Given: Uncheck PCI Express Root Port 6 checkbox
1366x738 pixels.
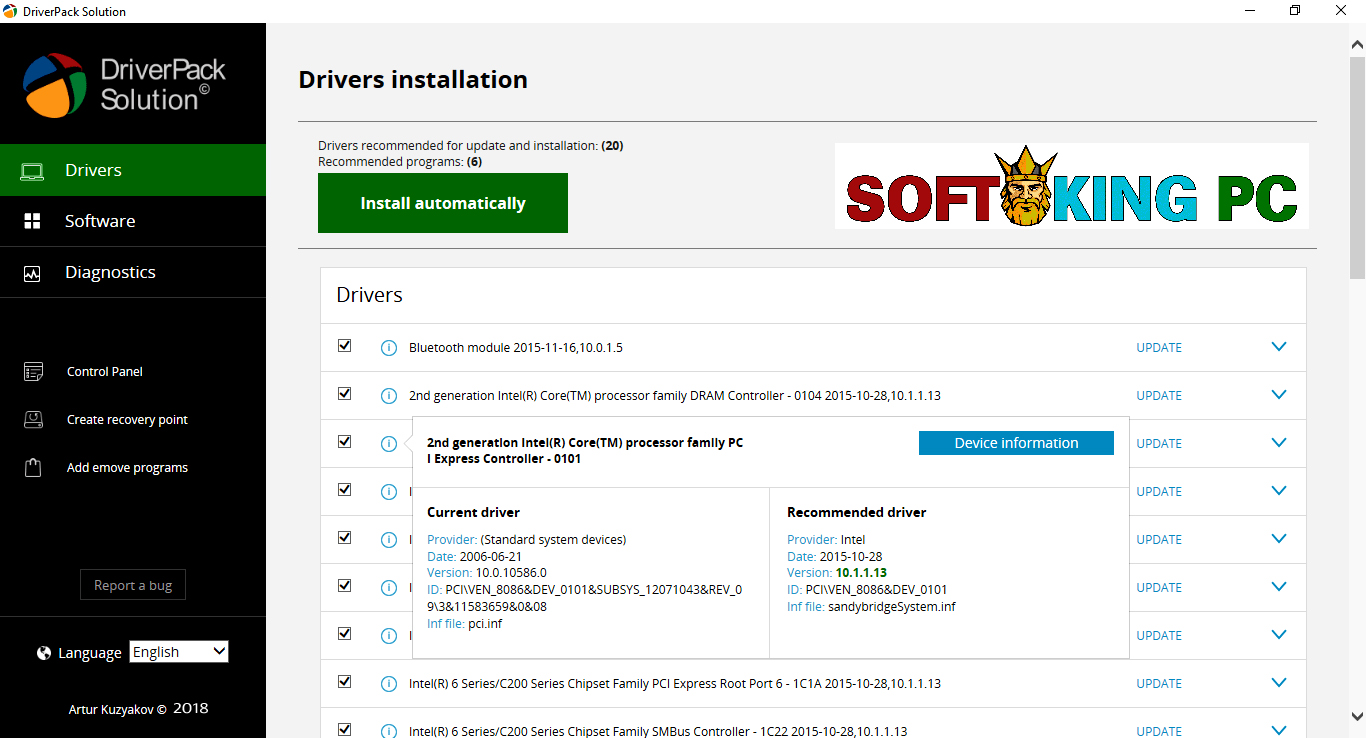Looking at the screenshot, I should tap(345, 682).
